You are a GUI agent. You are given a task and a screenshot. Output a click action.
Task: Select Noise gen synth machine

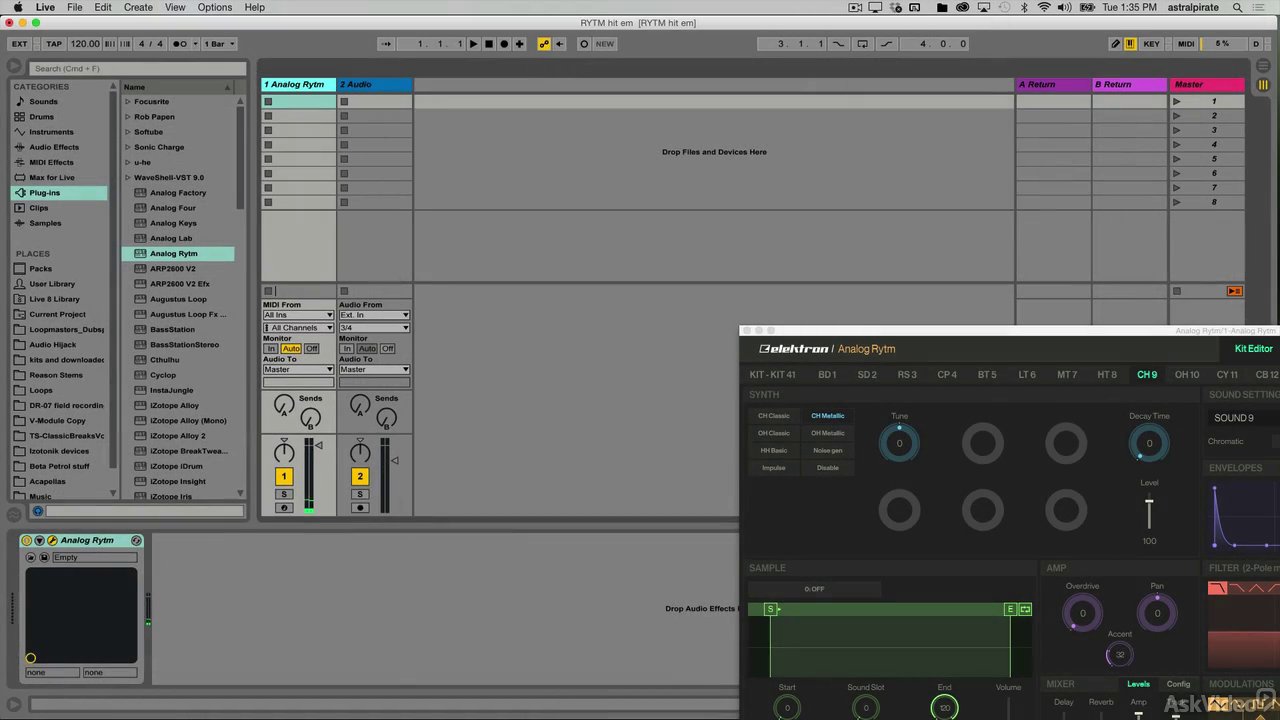pyautogui.click(x=827, y=451)
